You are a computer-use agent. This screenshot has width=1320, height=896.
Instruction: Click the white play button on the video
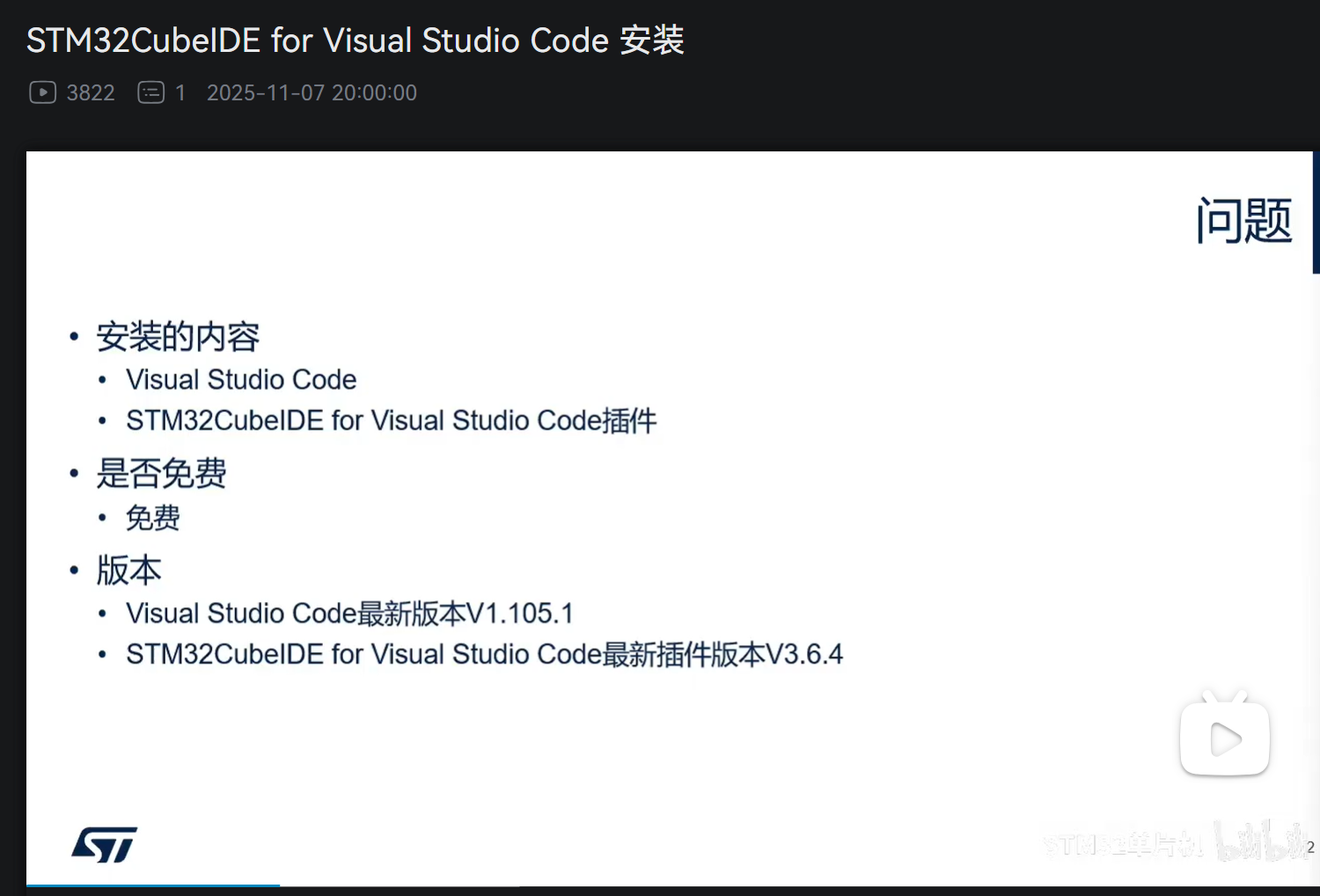(x=1224, y=734)
